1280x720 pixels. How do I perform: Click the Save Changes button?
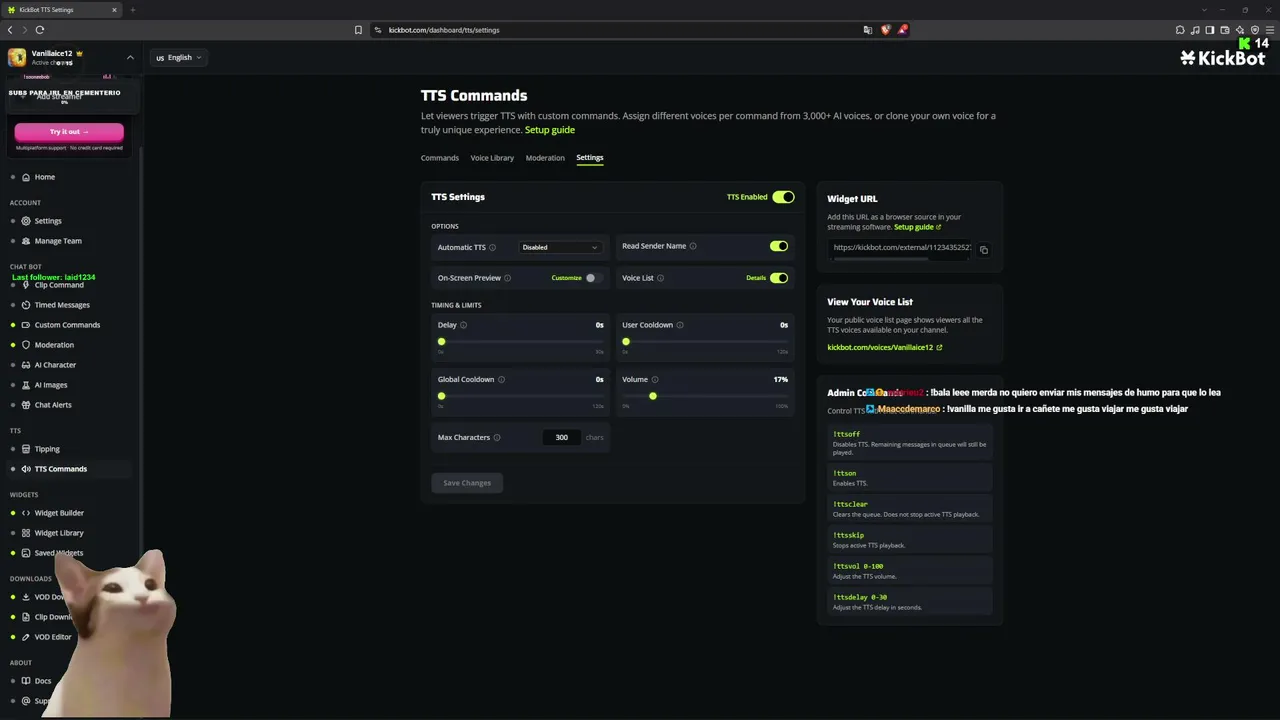pos(467,483)
